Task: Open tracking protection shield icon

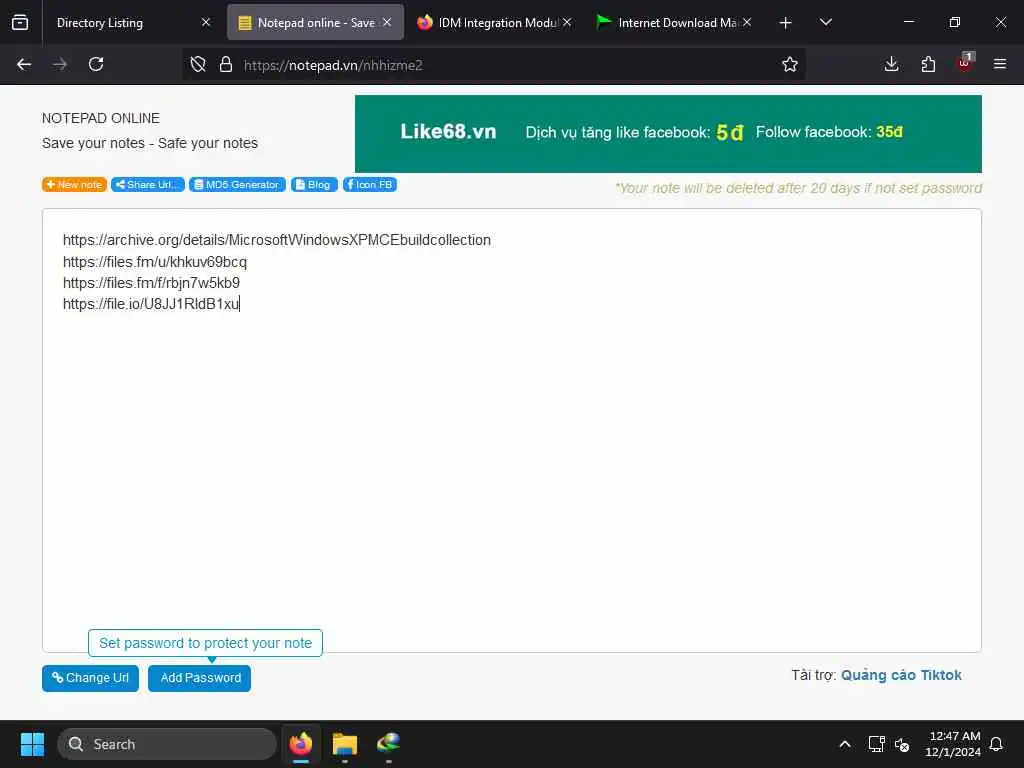Action: [x=198, y=64]
